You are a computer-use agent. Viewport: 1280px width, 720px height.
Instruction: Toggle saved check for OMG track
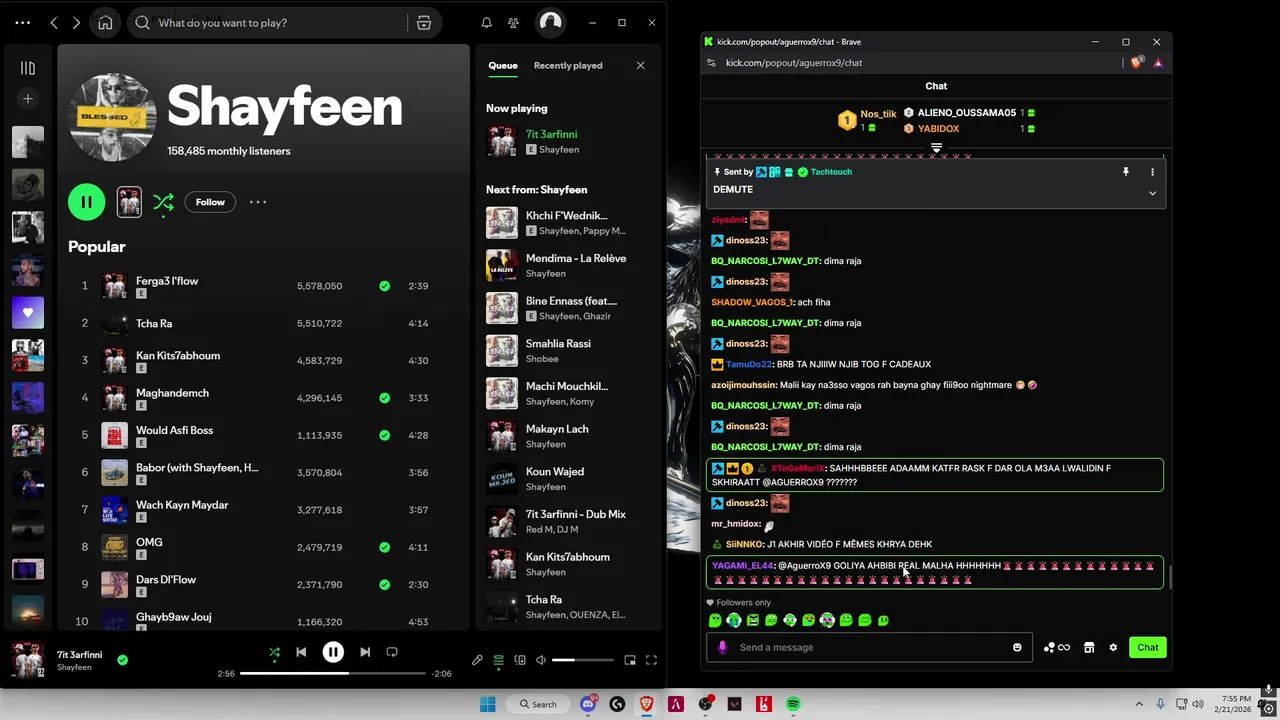pos(384,547)
